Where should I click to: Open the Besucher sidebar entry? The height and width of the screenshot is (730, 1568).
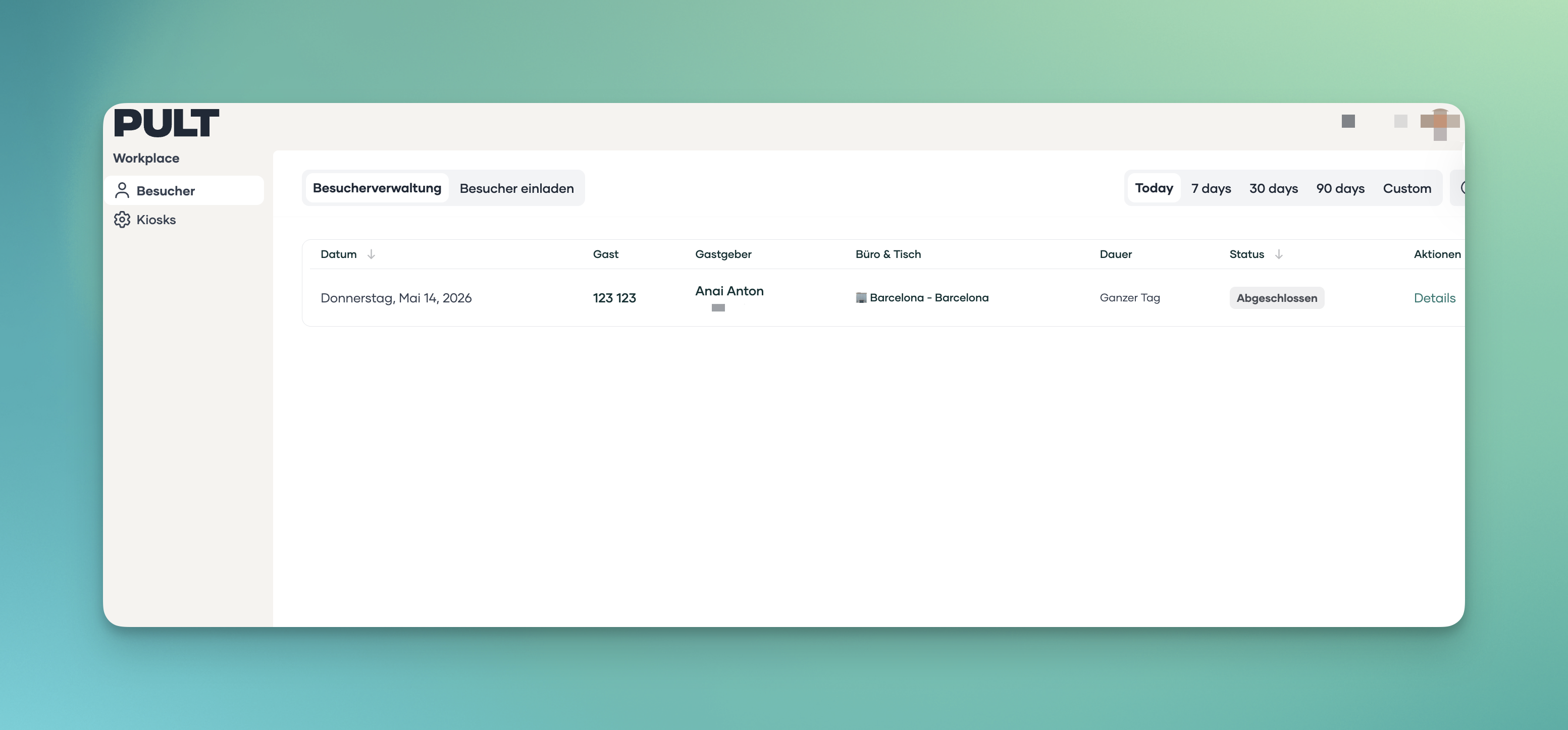click(184, 190)
